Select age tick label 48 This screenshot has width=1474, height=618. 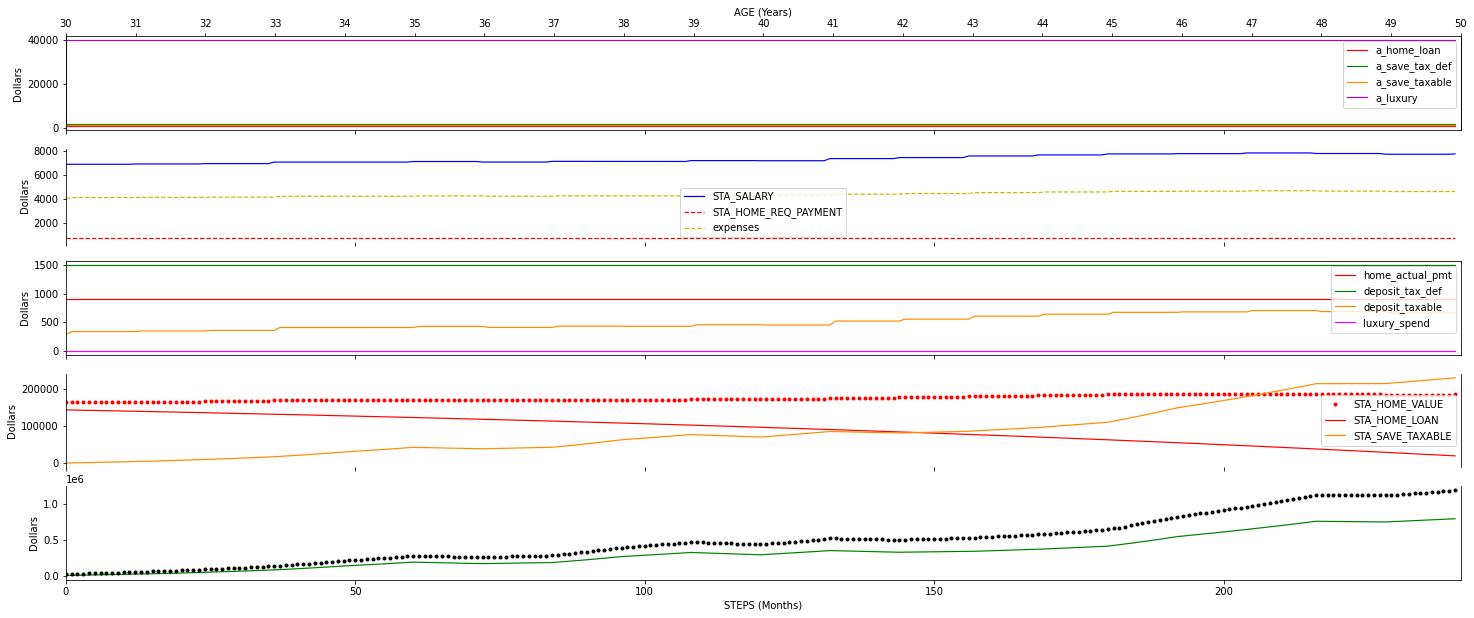tap(1322, 24)
